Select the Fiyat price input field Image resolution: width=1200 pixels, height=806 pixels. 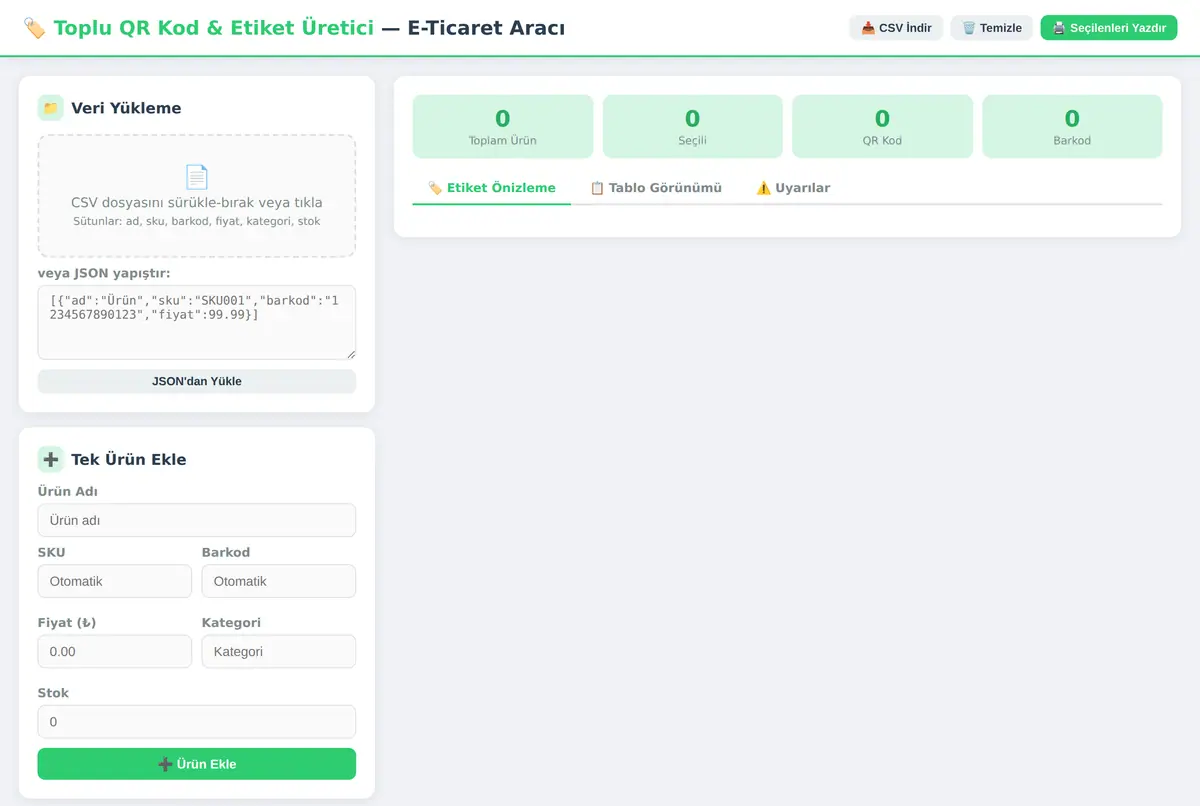pyautogui.click(x=115, y=651)
